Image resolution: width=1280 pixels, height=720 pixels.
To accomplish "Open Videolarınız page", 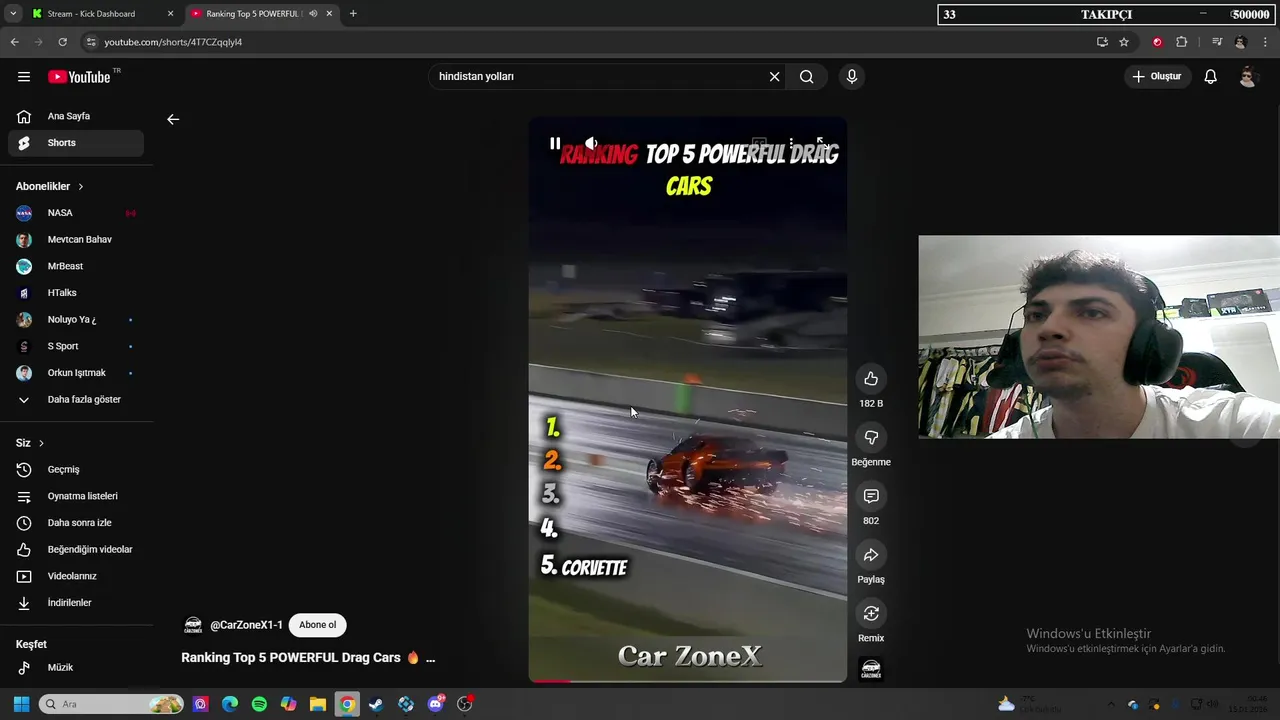I will [x=76, y=576].
